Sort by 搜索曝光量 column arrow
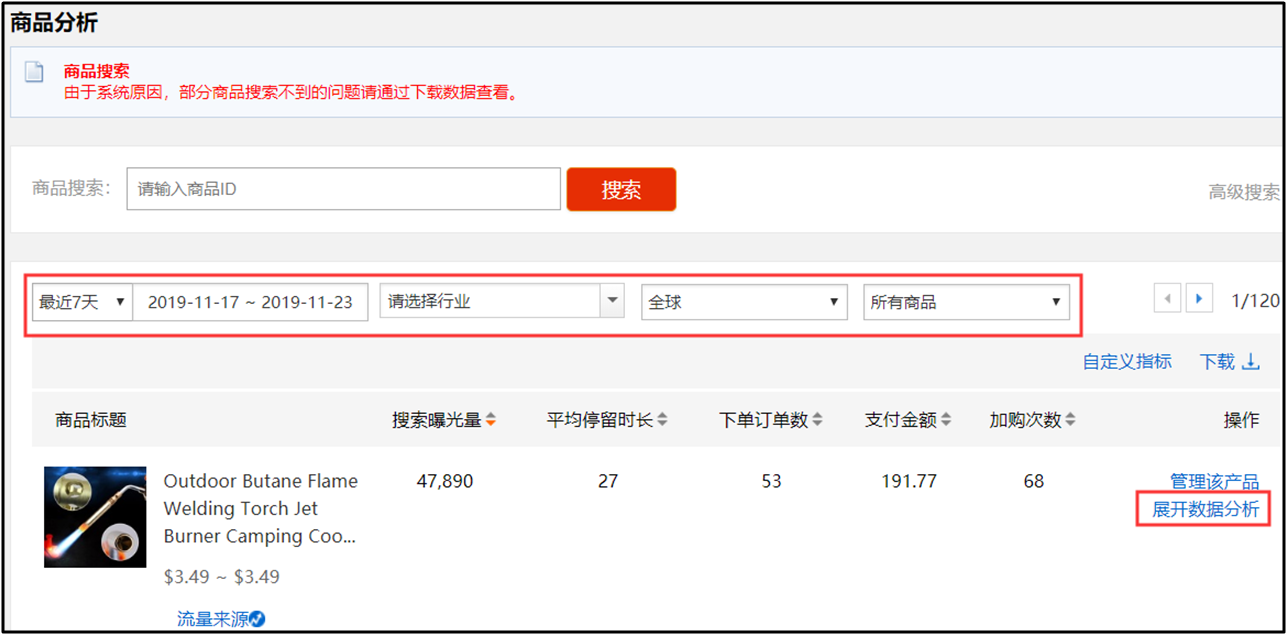The image size is (1287, 635). coord(490,421)
